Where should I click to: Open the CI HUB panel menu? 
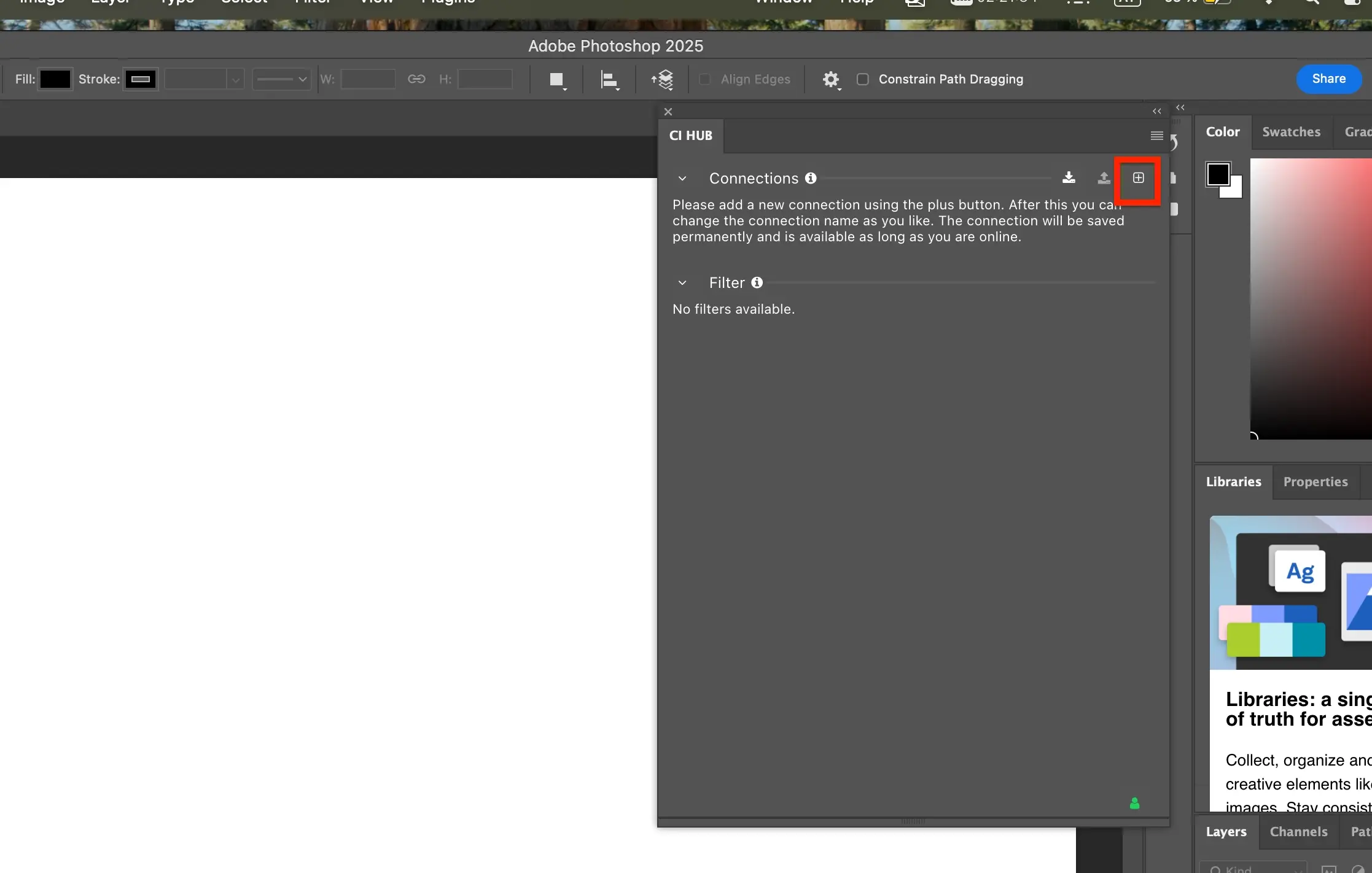coord(1156,136)
